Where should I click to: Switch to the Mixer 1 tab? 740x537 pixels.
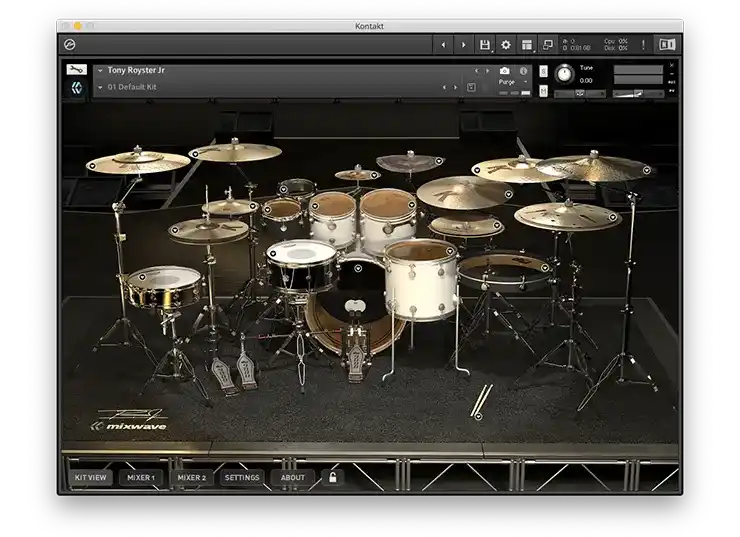pyautogui.click(x=141, y=477)
